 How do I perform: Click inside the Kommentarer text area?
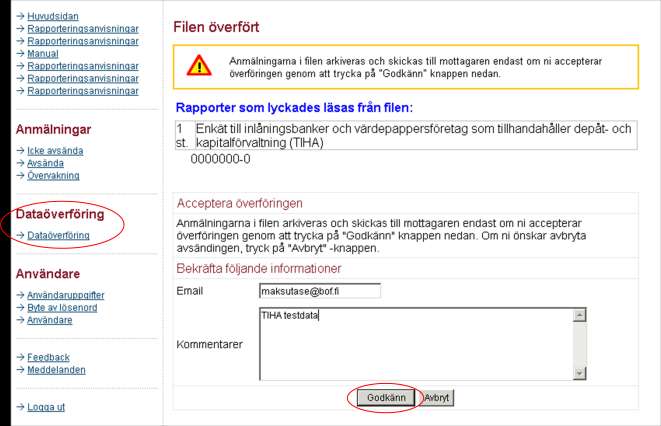click(416, 344)
